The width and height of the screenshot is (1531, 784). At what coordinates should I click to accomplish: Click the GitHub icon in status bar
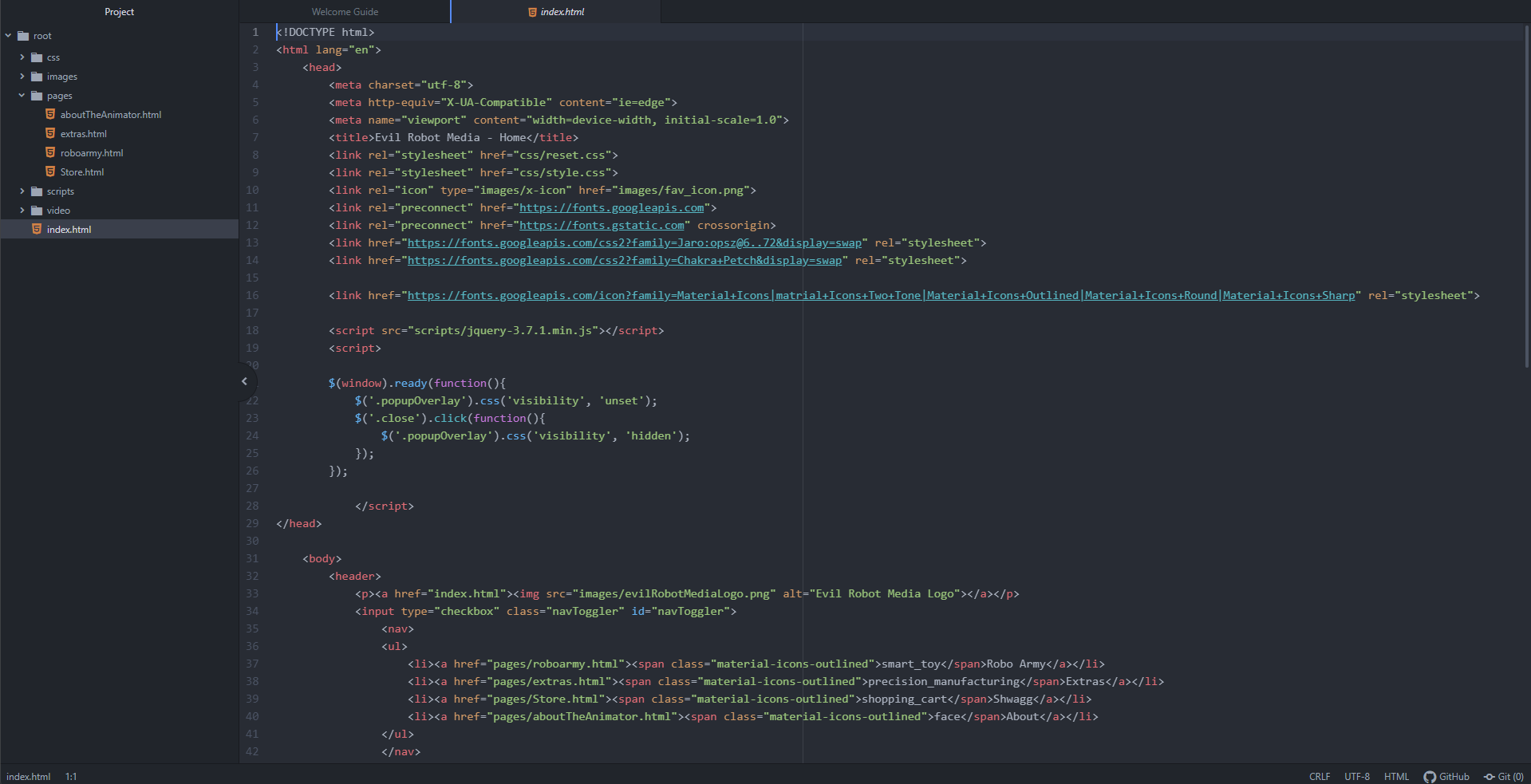(1430, 777)
